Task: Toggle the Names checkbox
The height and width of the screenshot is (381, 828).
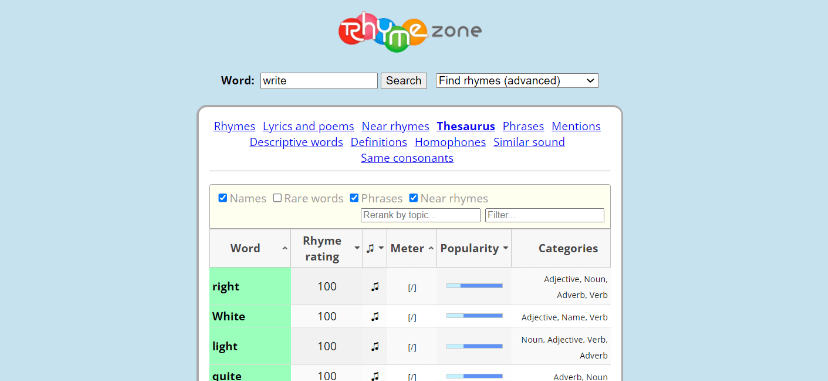Action: pyautogui.click(x=223, y=198)
